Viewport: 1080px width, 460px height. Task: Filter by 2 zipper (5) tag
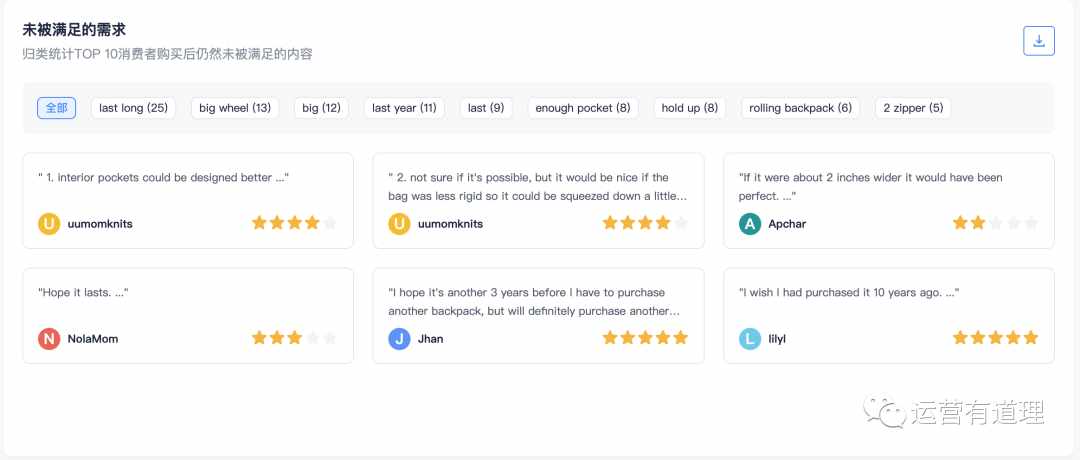coord(913,108)
